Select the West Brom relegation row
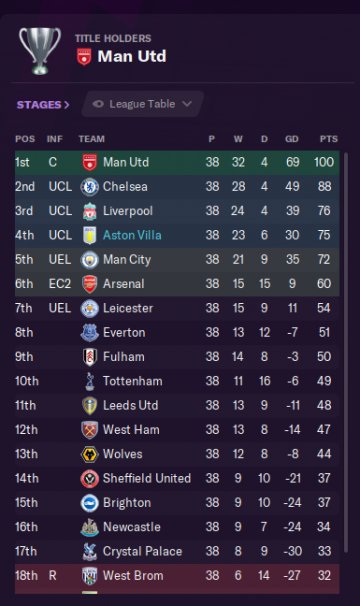Viewport: 360px width, 606px height. pos(177,576)
